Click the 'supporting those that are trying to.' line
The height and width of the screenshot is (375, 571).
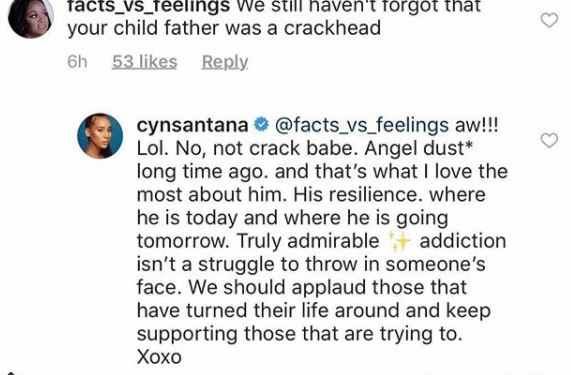(x=299, y=334)
